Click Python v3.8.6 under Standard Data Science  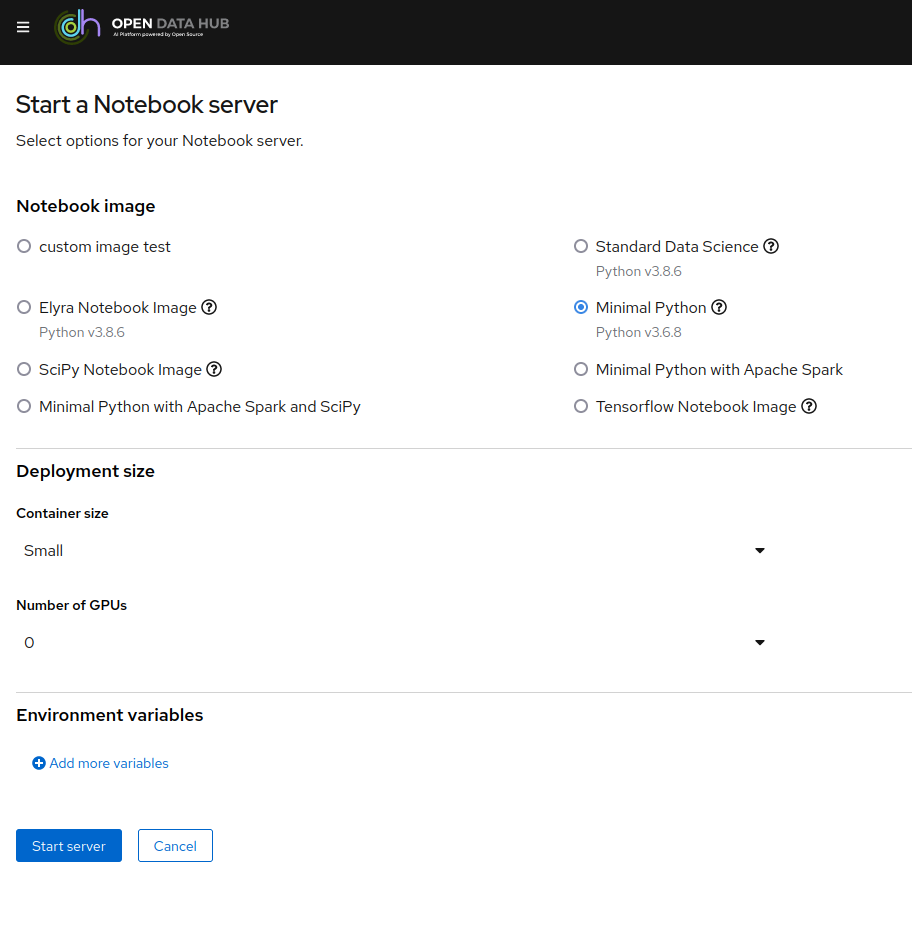pos(638,271)
